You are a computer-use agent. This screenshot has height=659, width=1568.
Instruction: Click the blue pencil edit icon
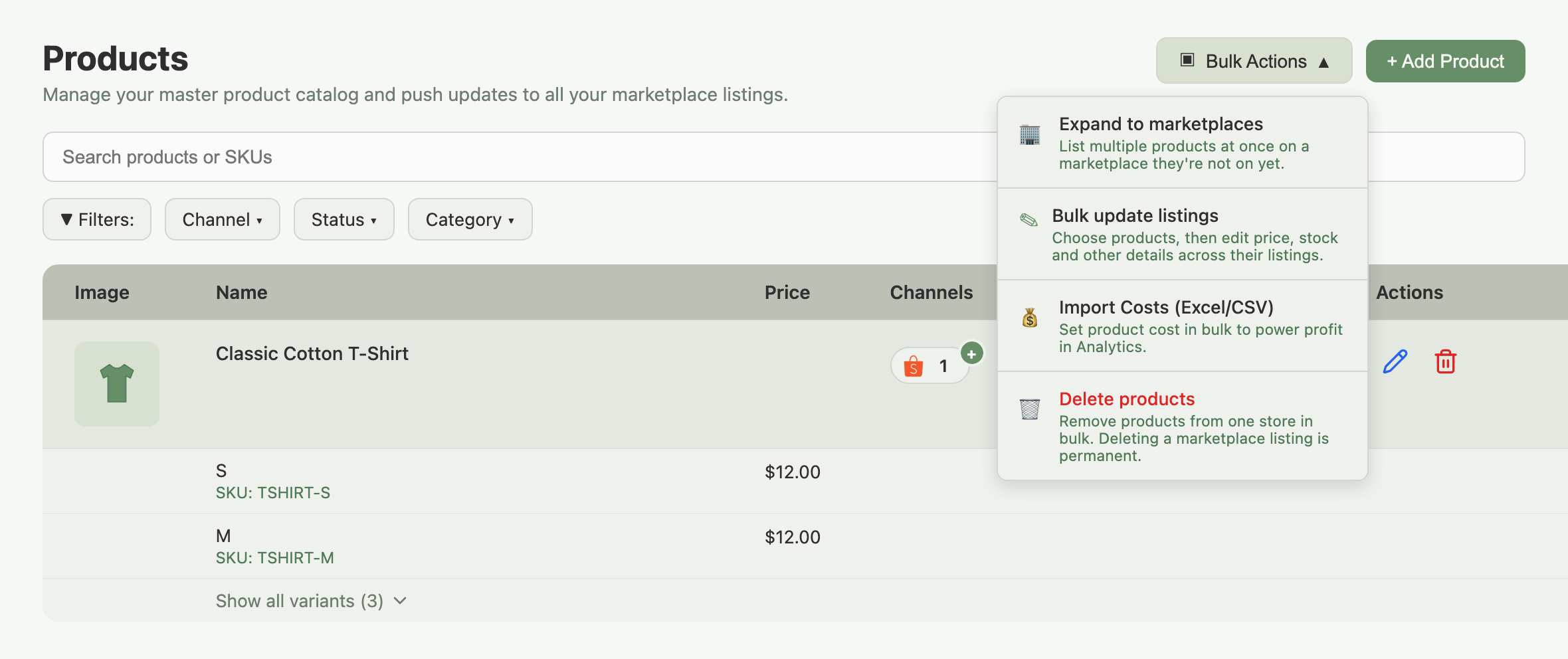[x=1395, y=361]
